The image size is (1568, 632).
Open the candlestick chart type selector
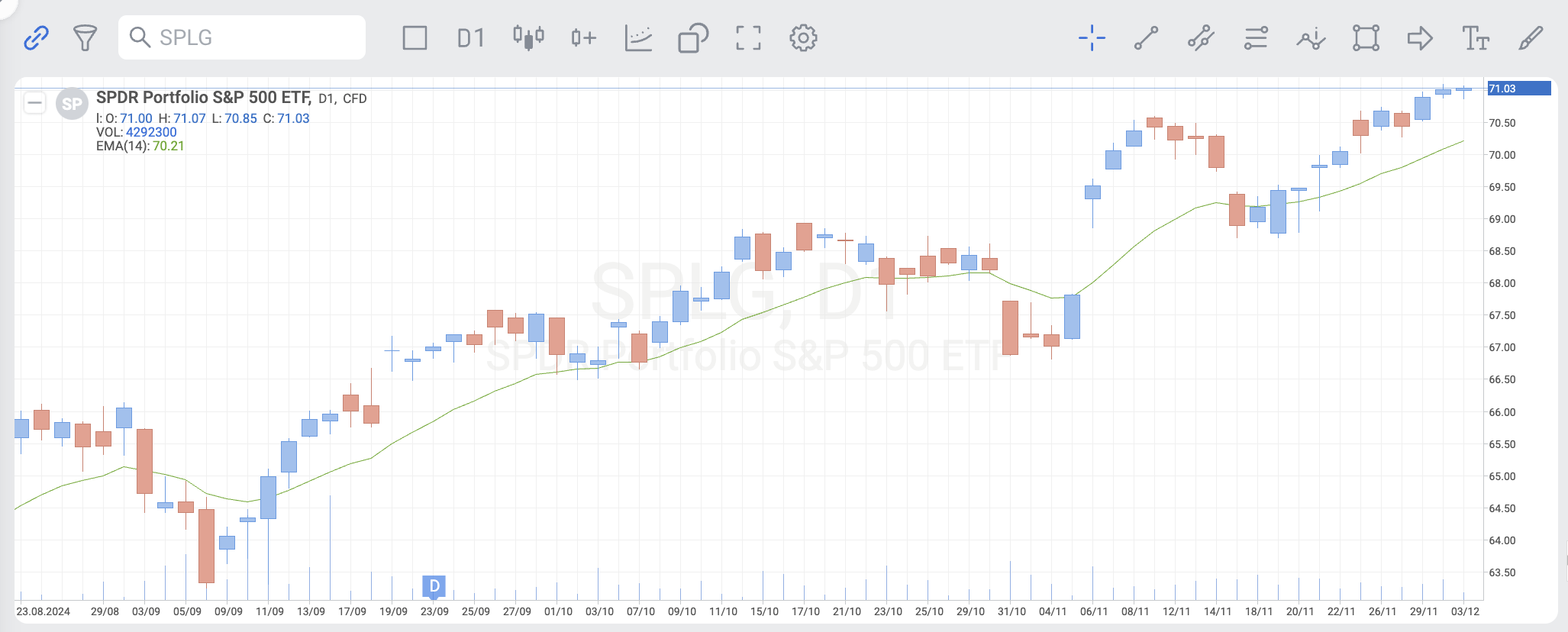(528, 37)
